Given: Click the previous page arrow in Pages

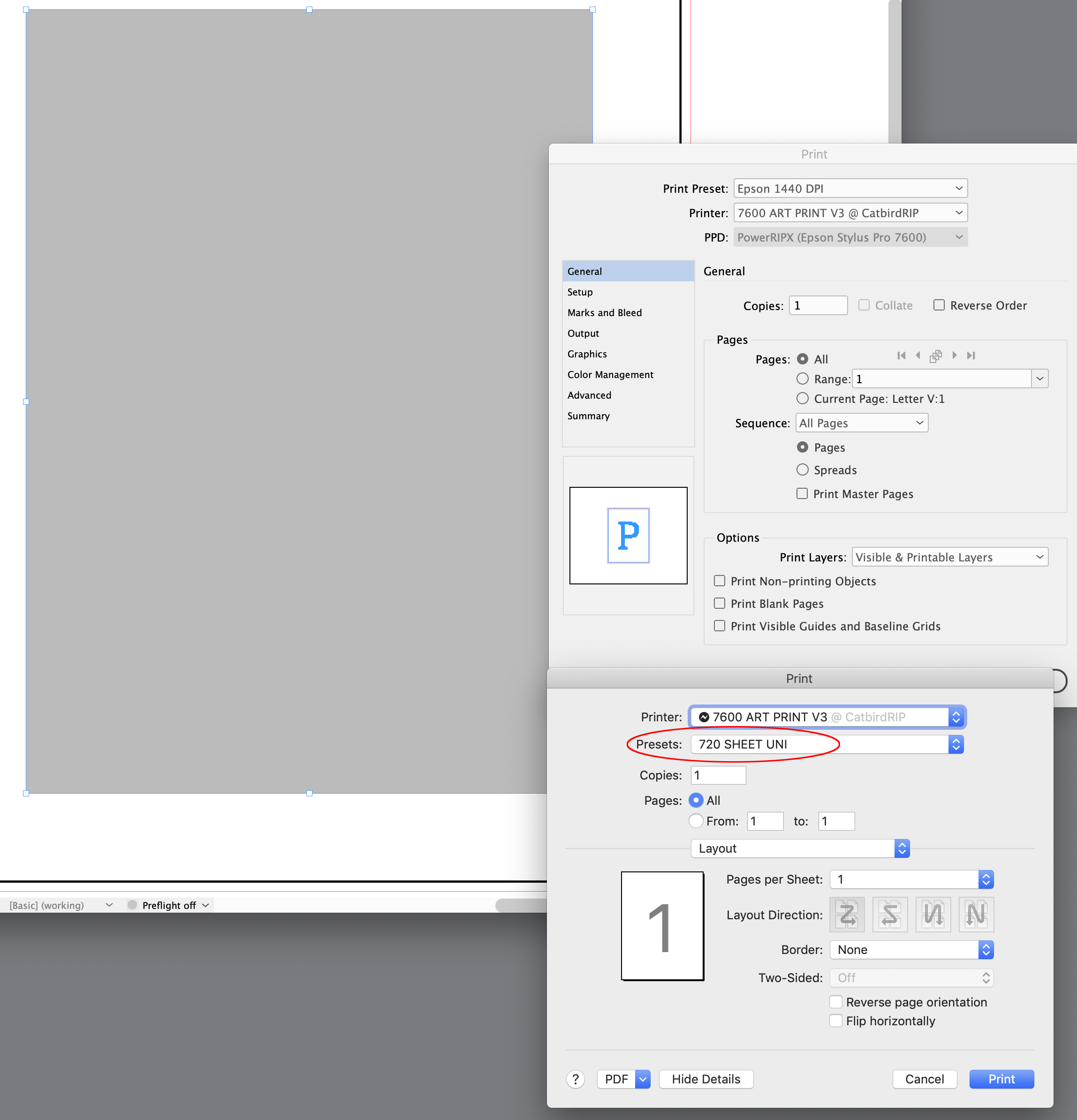Looking at the screenshot, I should [x=918, y=356].
